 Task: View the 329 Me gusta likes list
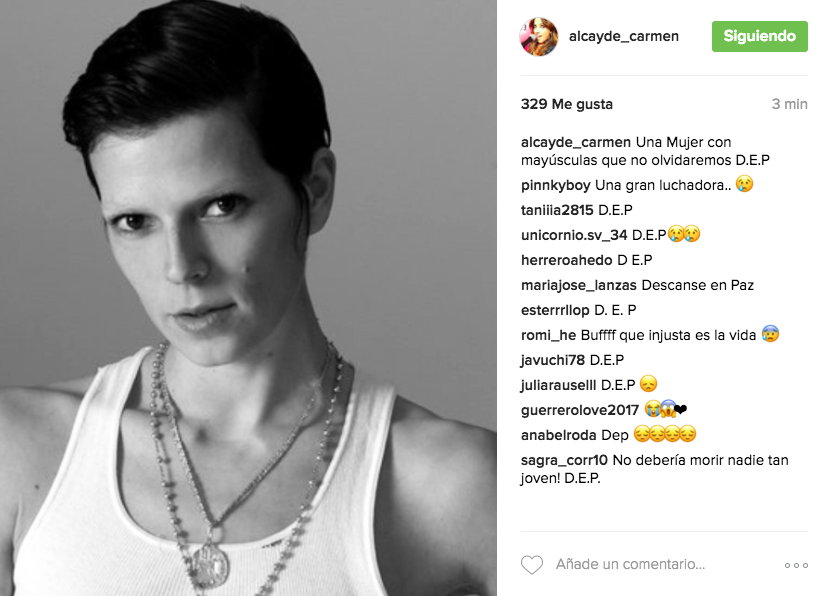click(567, 104)
